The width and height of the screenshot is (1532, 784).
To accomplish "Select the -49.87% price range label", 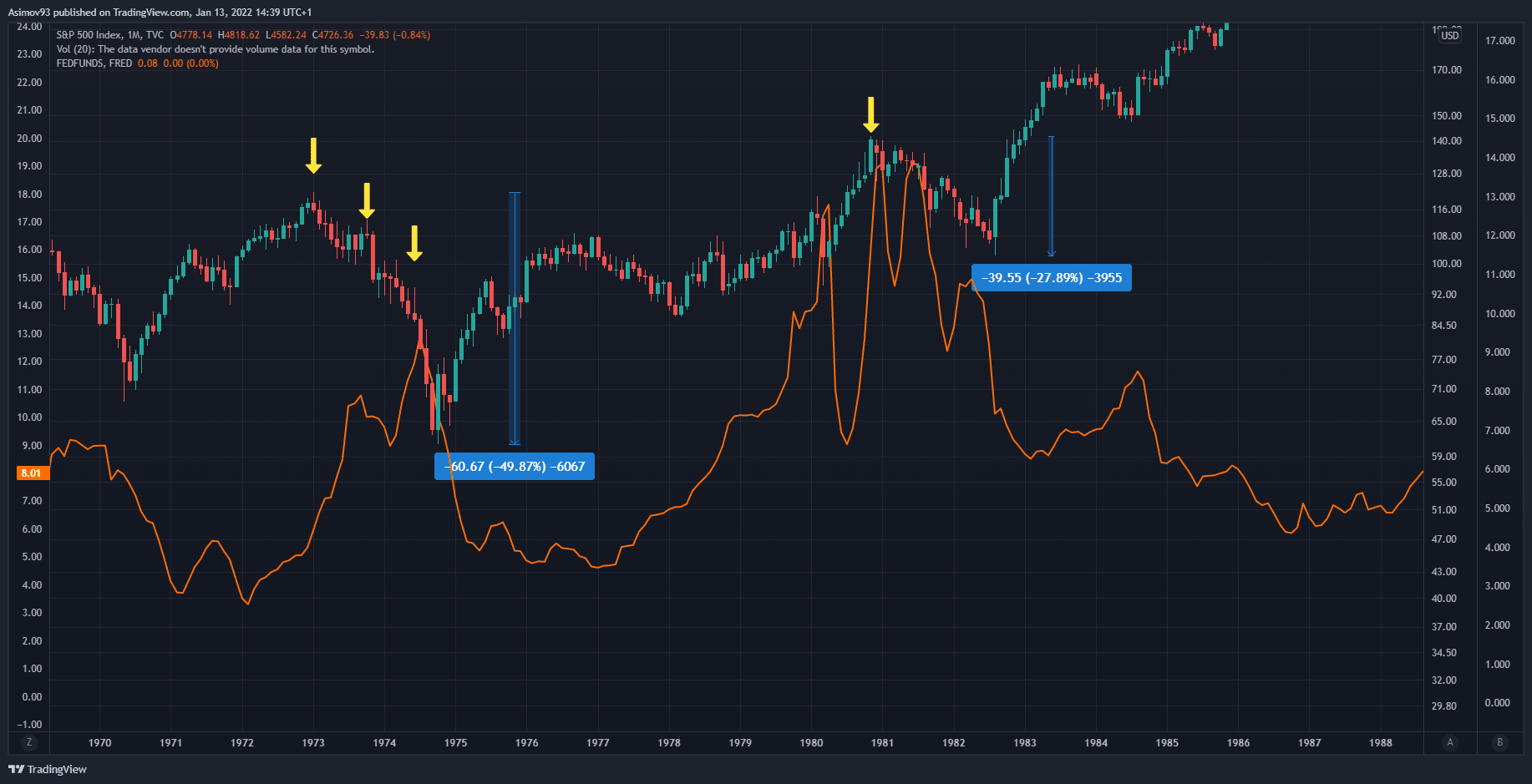I will click(515, 467).
